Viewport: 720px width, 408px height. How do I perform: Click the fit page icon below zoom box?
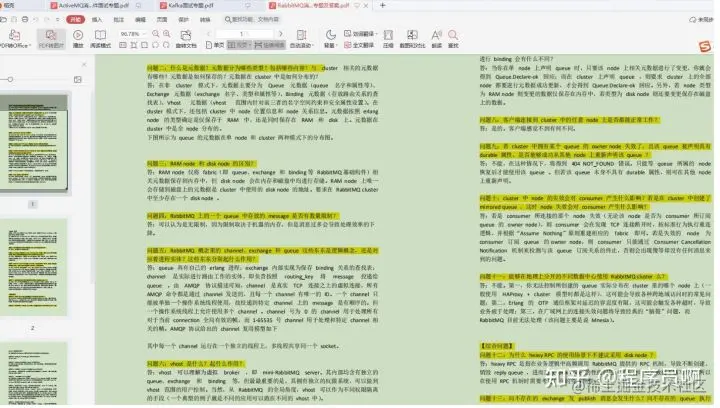coord(145,45)
